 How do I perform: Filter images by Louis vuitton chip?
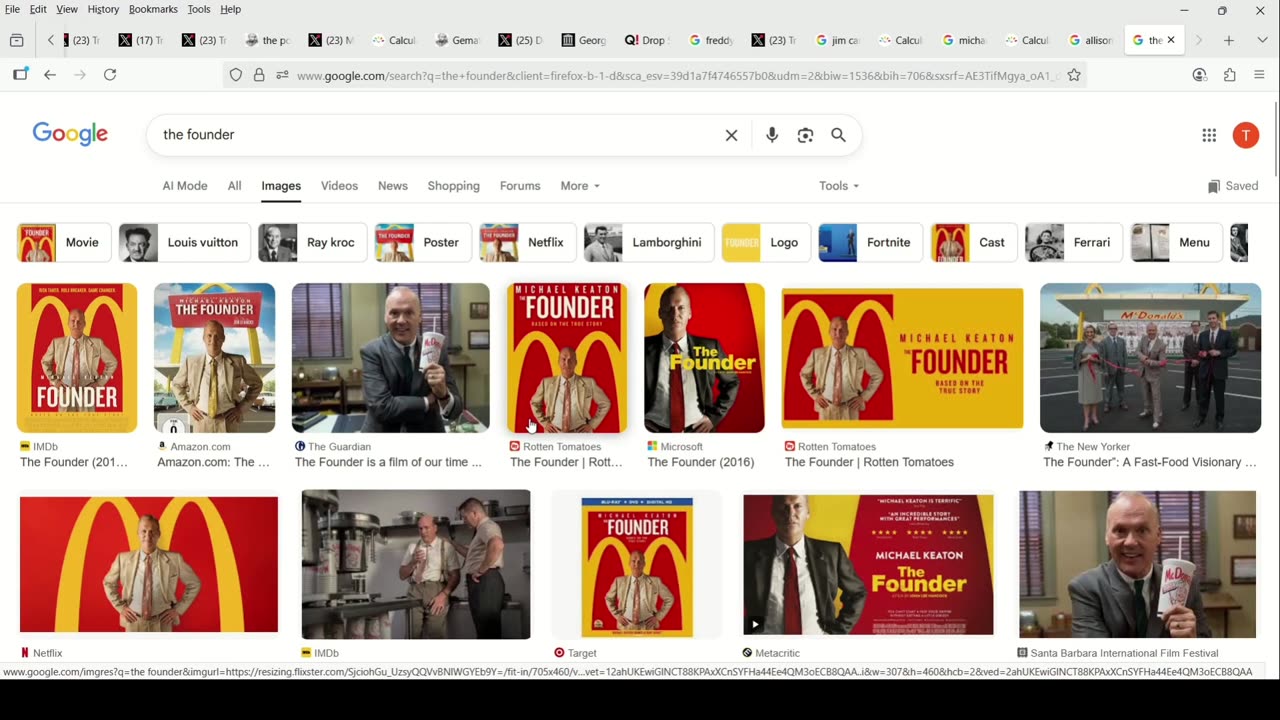click(x=184, y=243)
